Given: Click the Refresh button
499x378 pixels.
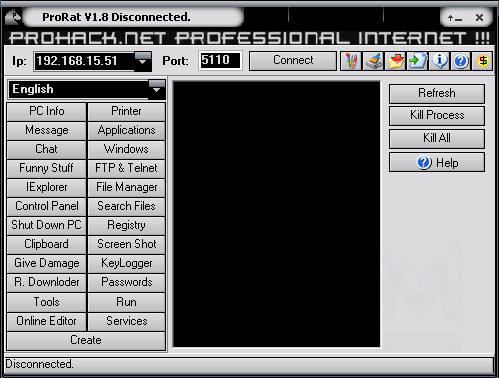Looking at the screenshot, I should coord(437,93).
